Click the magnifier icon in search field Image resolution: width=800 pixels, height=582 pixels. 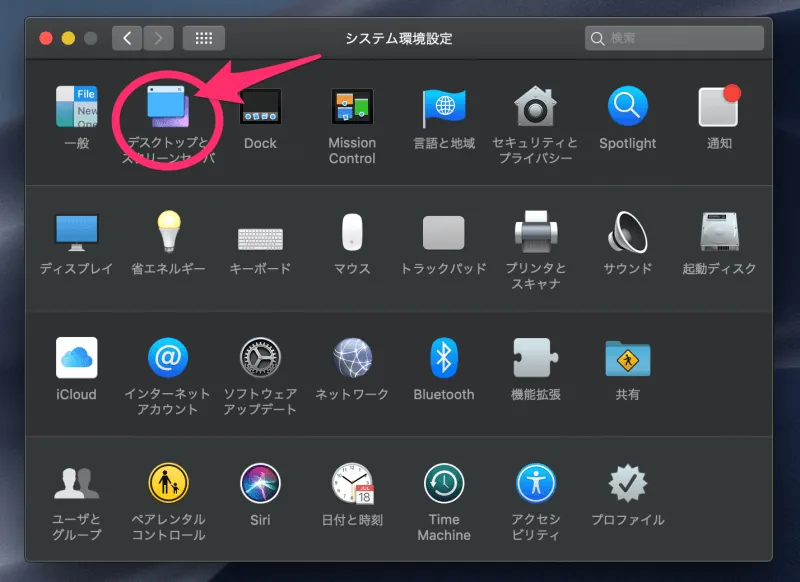click(597, 38)
